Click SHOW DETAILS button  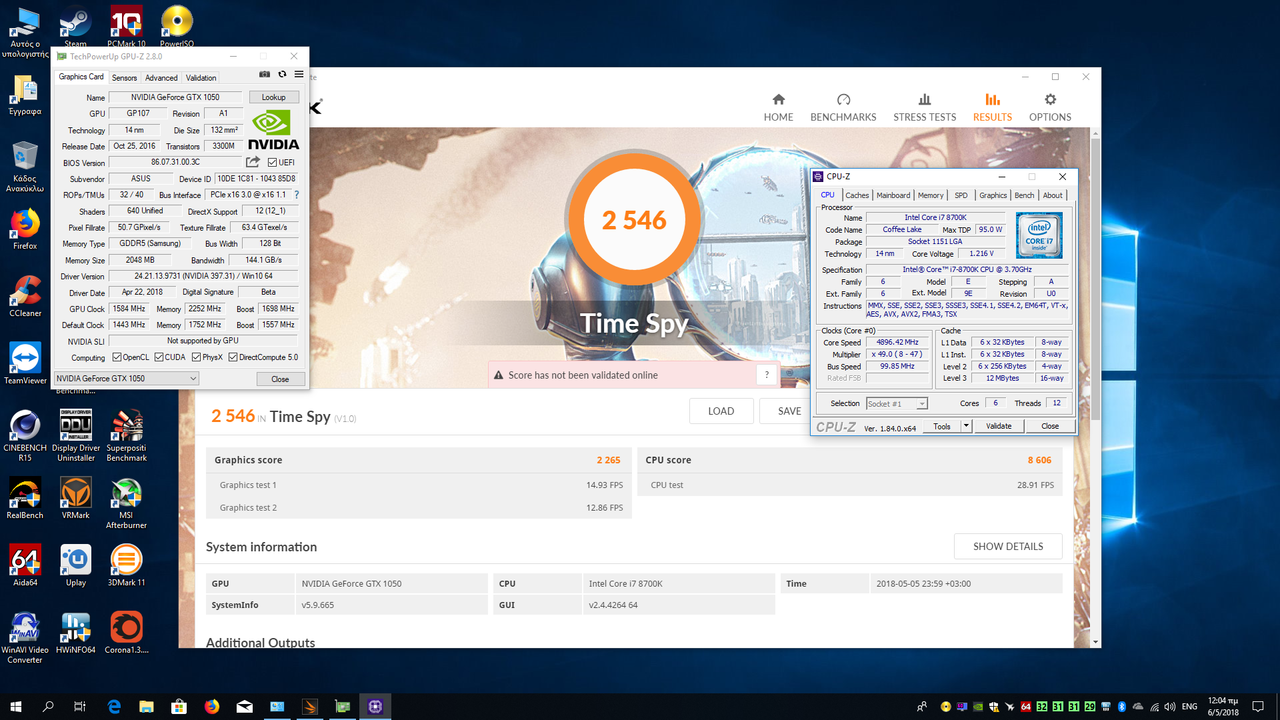tap(1008, 546)
